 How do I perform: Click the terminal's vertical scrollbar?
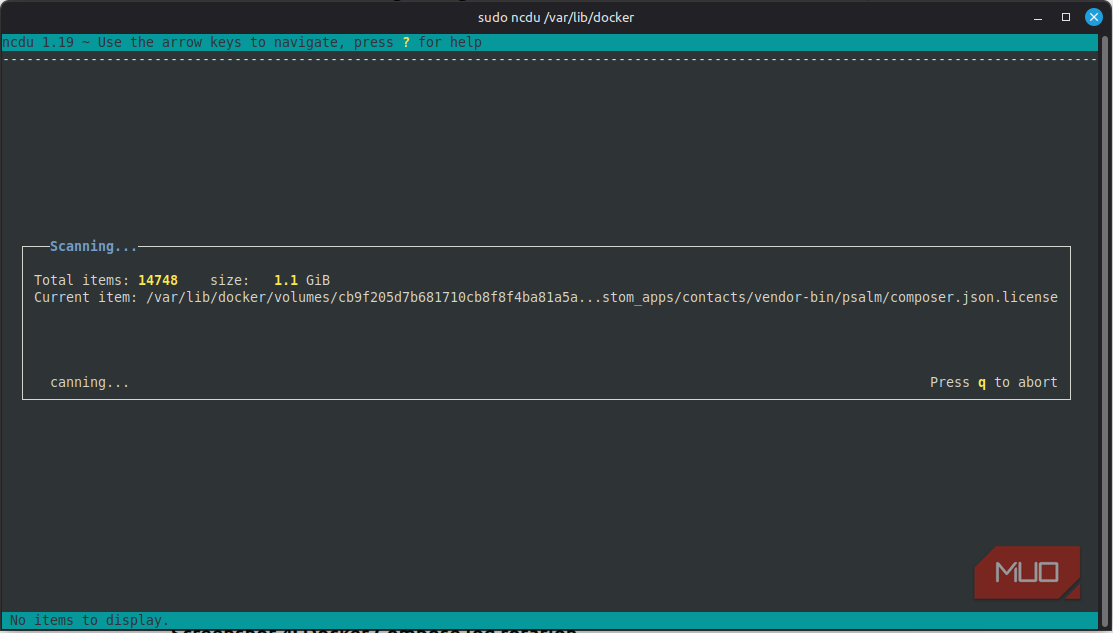[1104, 331]
